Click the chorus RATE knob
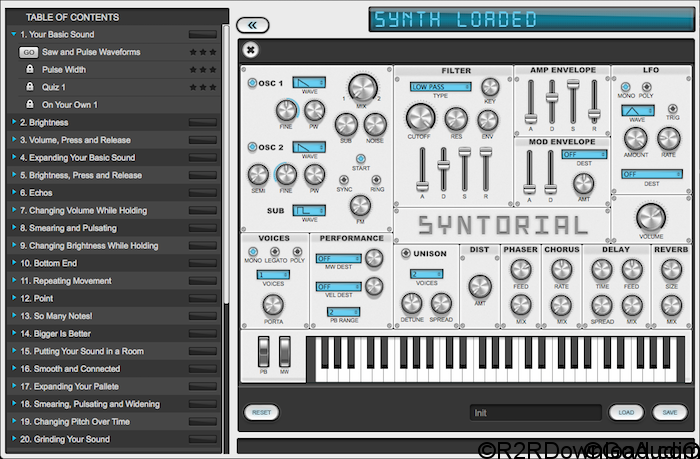 [x=561, y=270]
